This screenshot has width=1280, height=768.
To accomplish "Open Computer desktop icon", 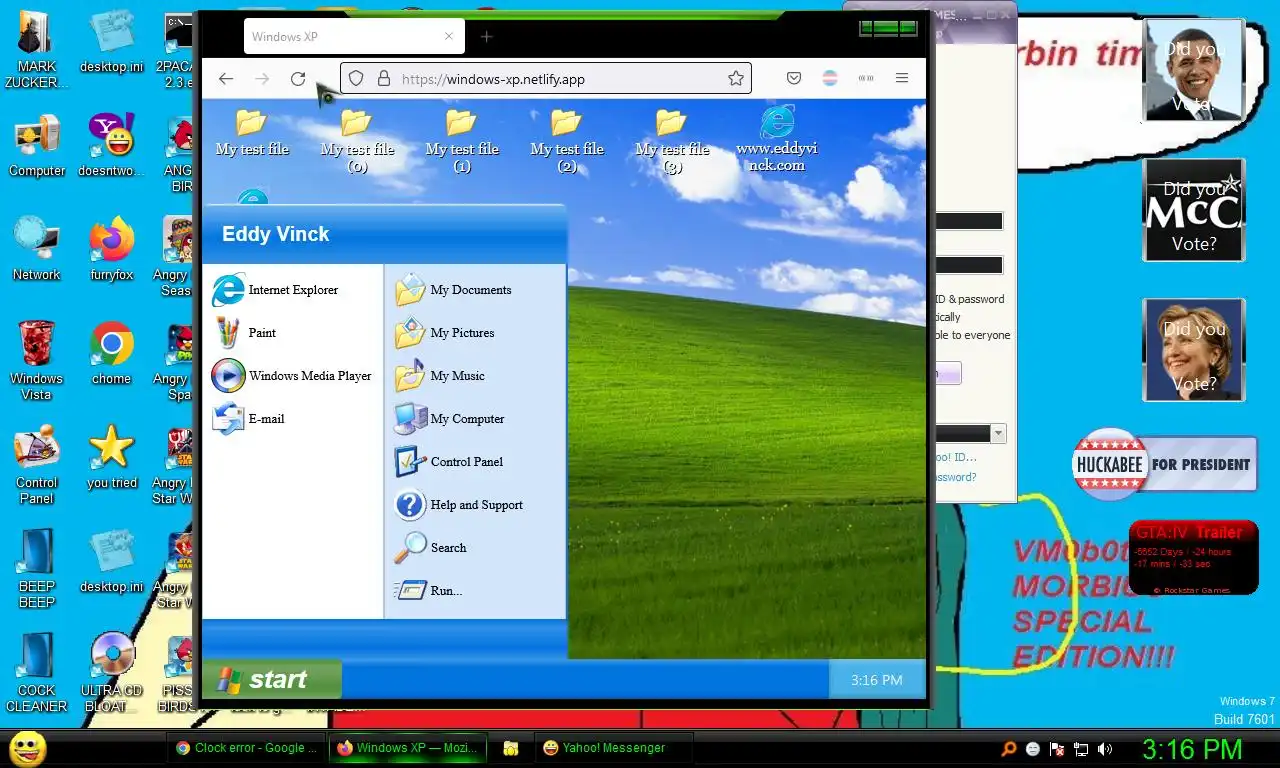I will (x=37, y=146).
